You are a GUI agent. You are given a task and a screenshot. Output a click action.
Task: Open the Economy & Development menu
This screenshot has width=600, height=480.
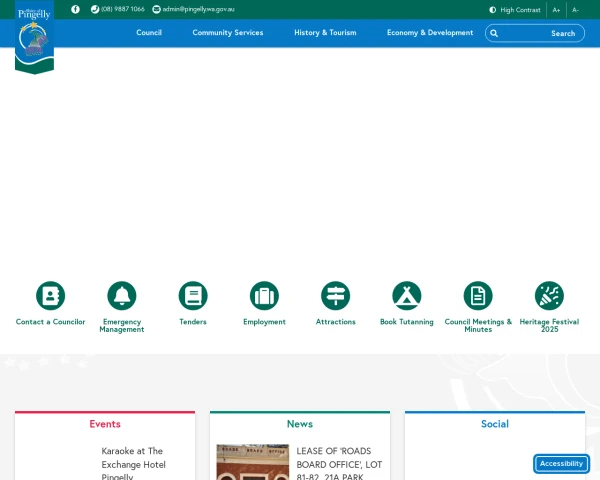pyautogui.click(x=430, y=33)
